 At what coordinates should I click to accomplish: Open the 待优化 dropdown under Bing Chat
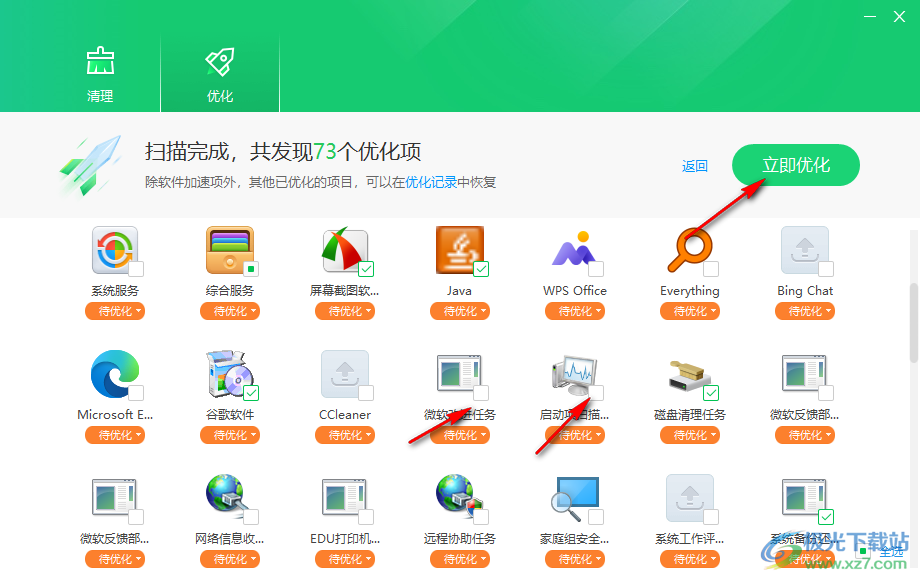coord(805,311)
